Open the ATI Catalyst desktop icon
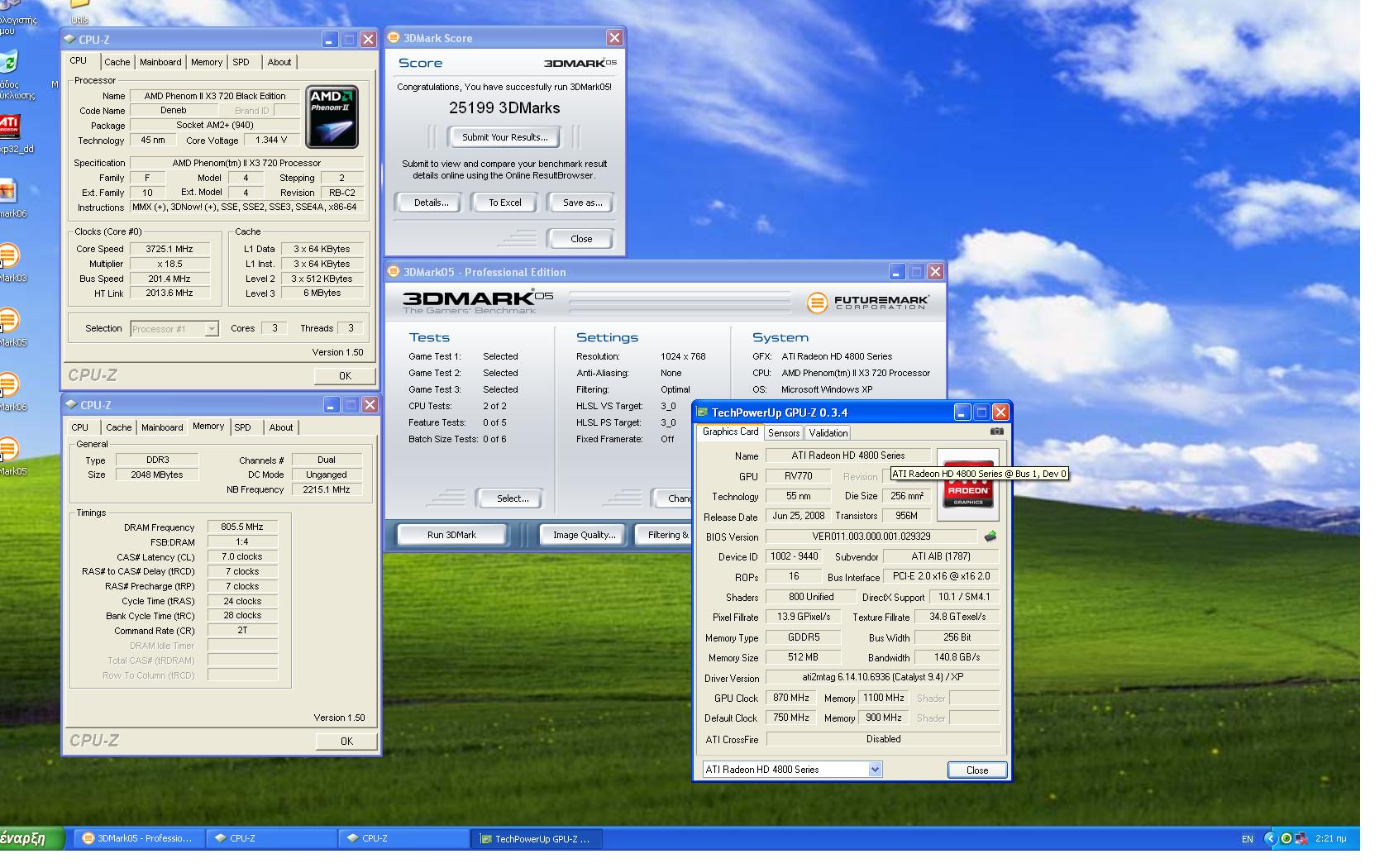The image size is (1389, 868). click(8, 126)
